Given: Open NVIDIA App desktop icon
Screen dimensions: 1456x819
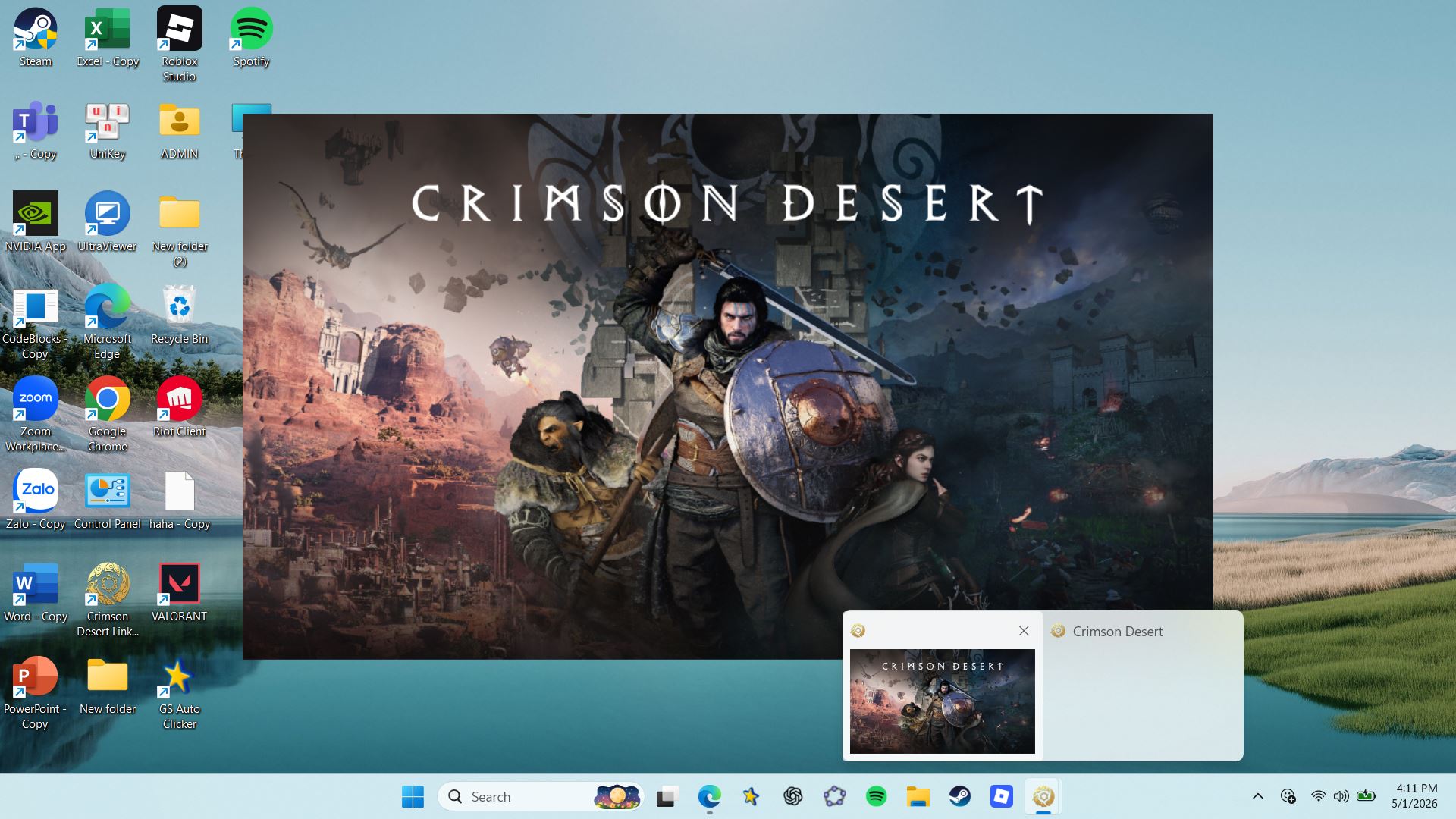Looking at the screenshot, I should [x=36, y=223].
